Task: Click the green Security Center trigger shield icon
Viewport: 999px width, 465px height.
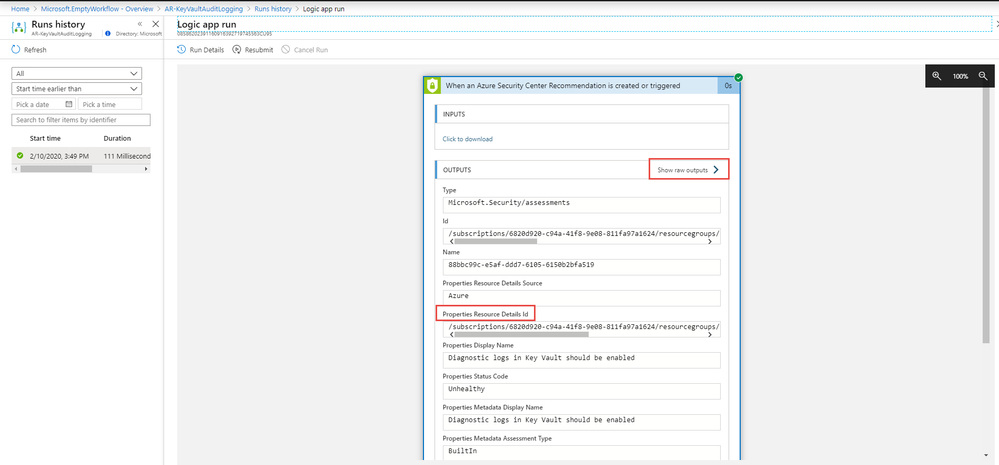Action: 432,85
